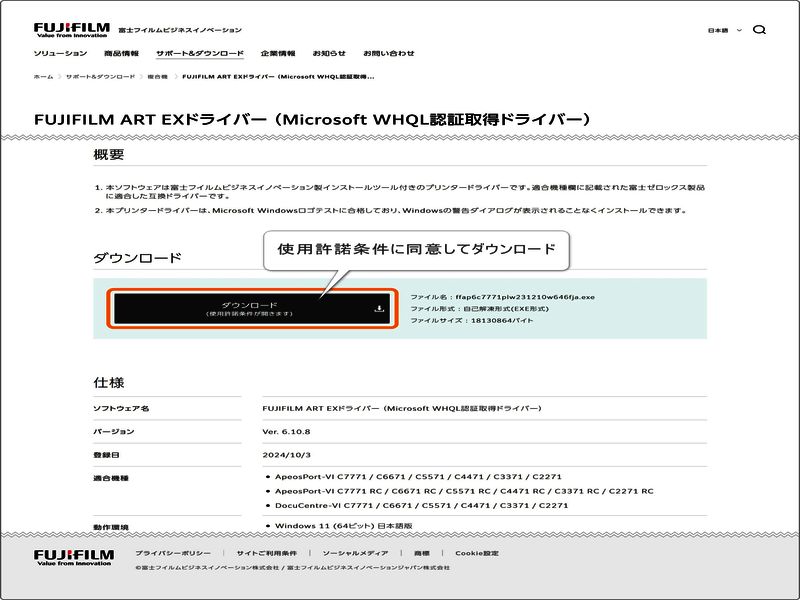Click the search magnifier icon
Screen dimensions: 800x600
pyautogui.click(x=759, y=30)
